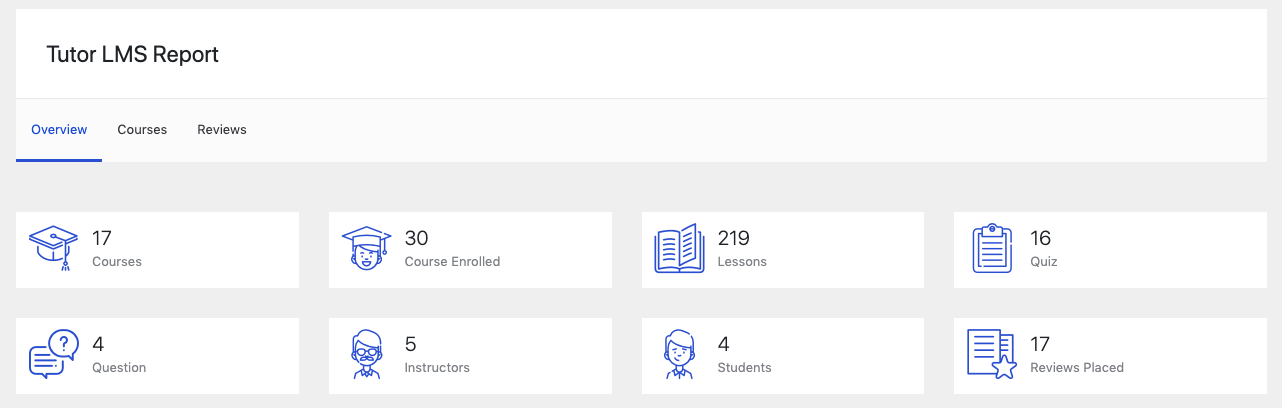Click the graduate student Course Enrolled icon
The width and height of the screenshot is (1282, 408).
[x=366, y=249]
